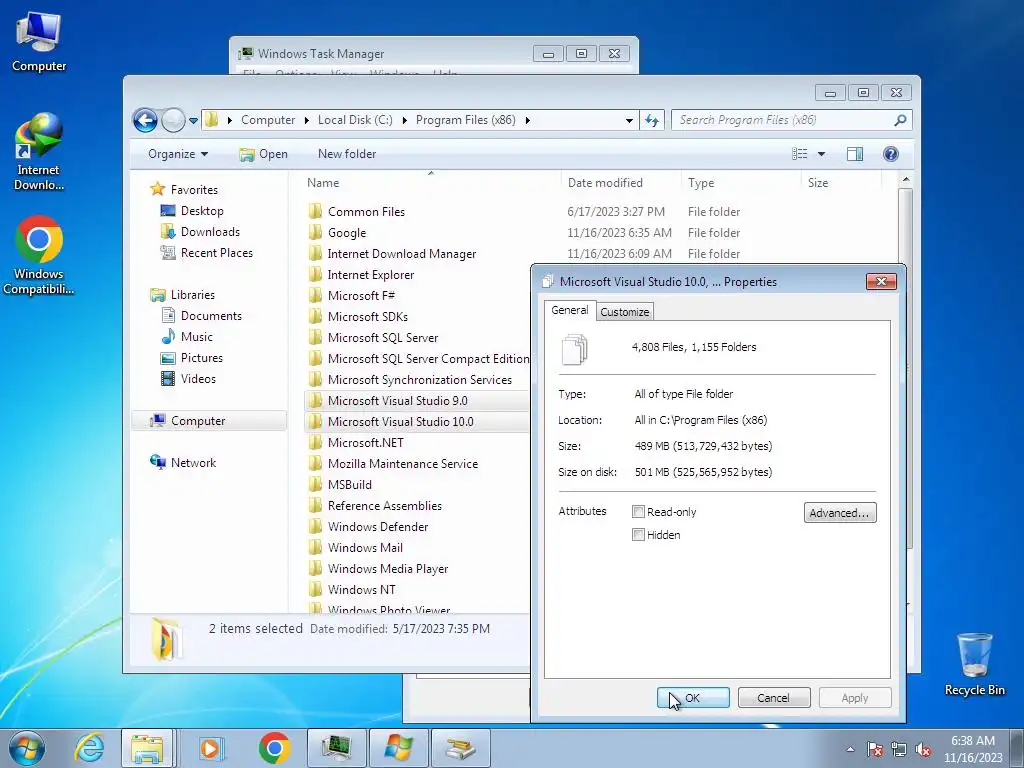Click the file list vertical scrollbar up arrow
1024x768 pixels.
(x=905, y=179)
